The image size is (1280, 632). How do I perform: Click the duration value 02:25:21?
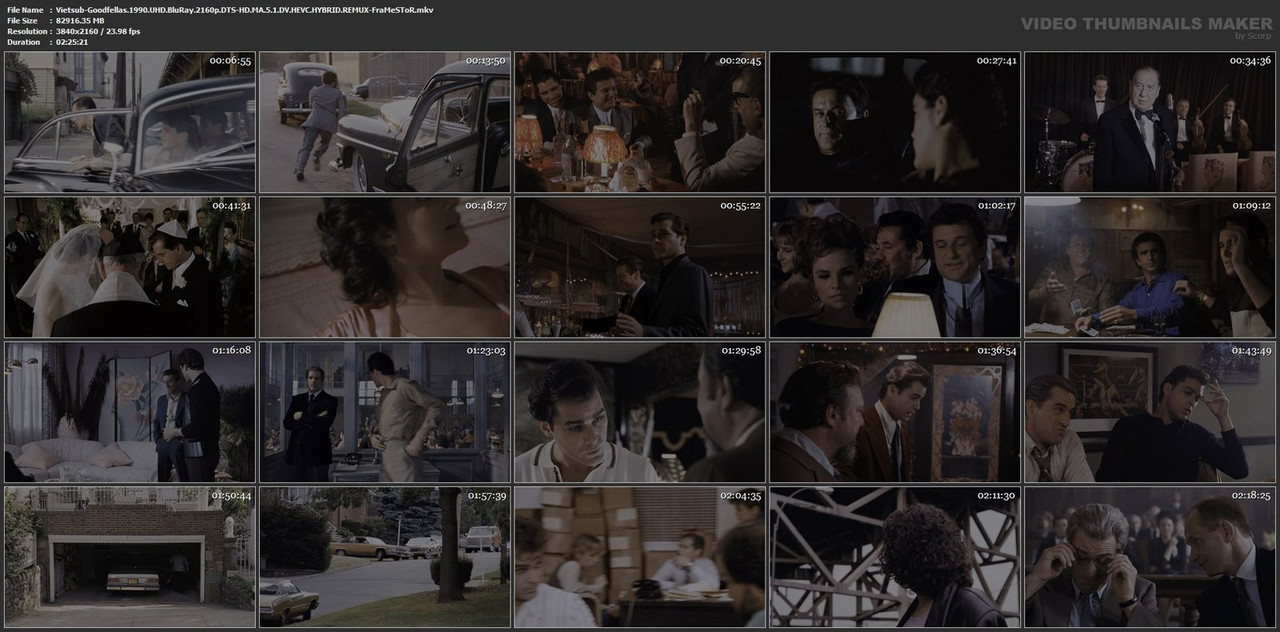(x=73, y=42)
